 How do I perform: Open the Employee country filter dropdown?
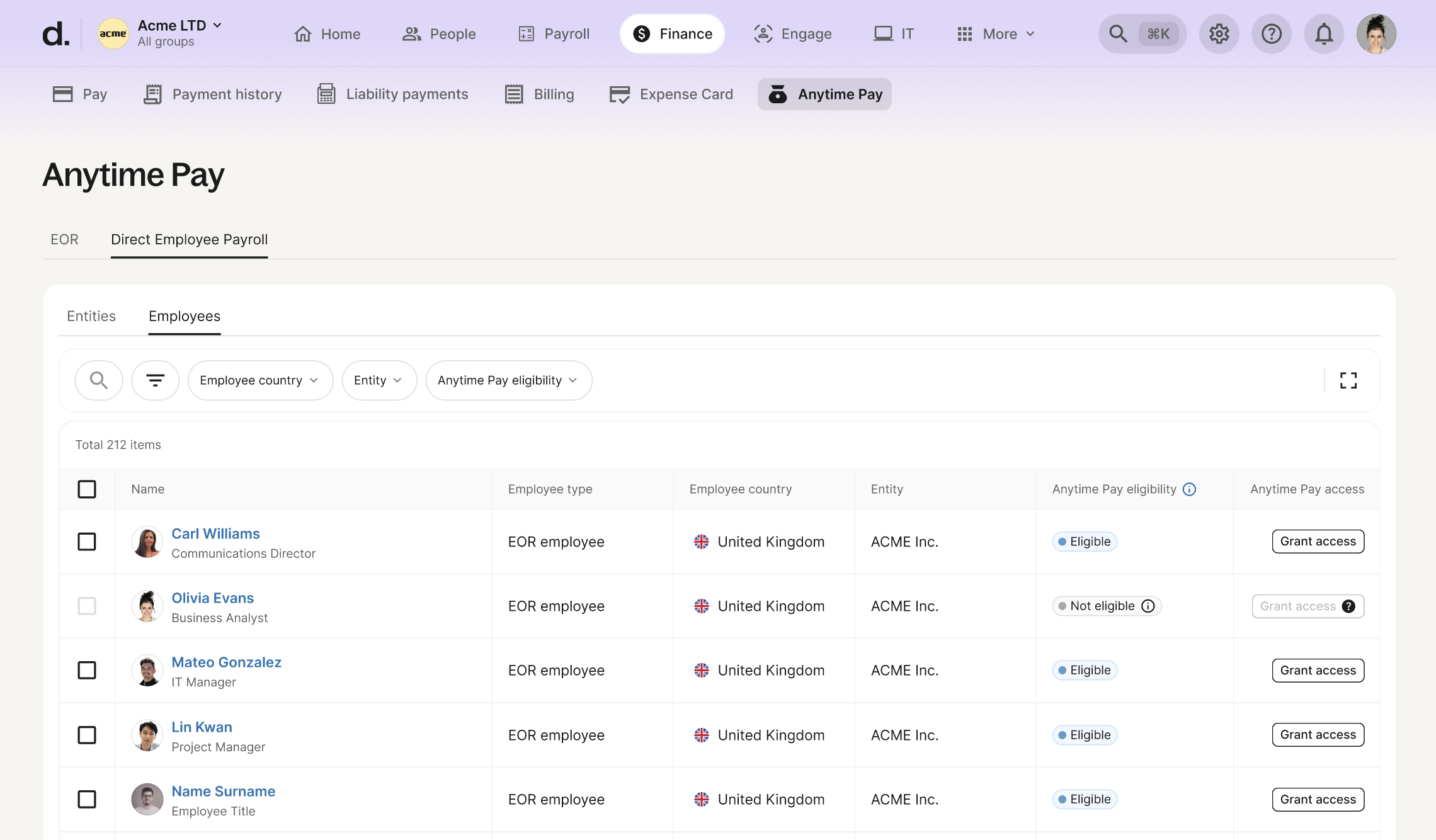pos(259,380)
